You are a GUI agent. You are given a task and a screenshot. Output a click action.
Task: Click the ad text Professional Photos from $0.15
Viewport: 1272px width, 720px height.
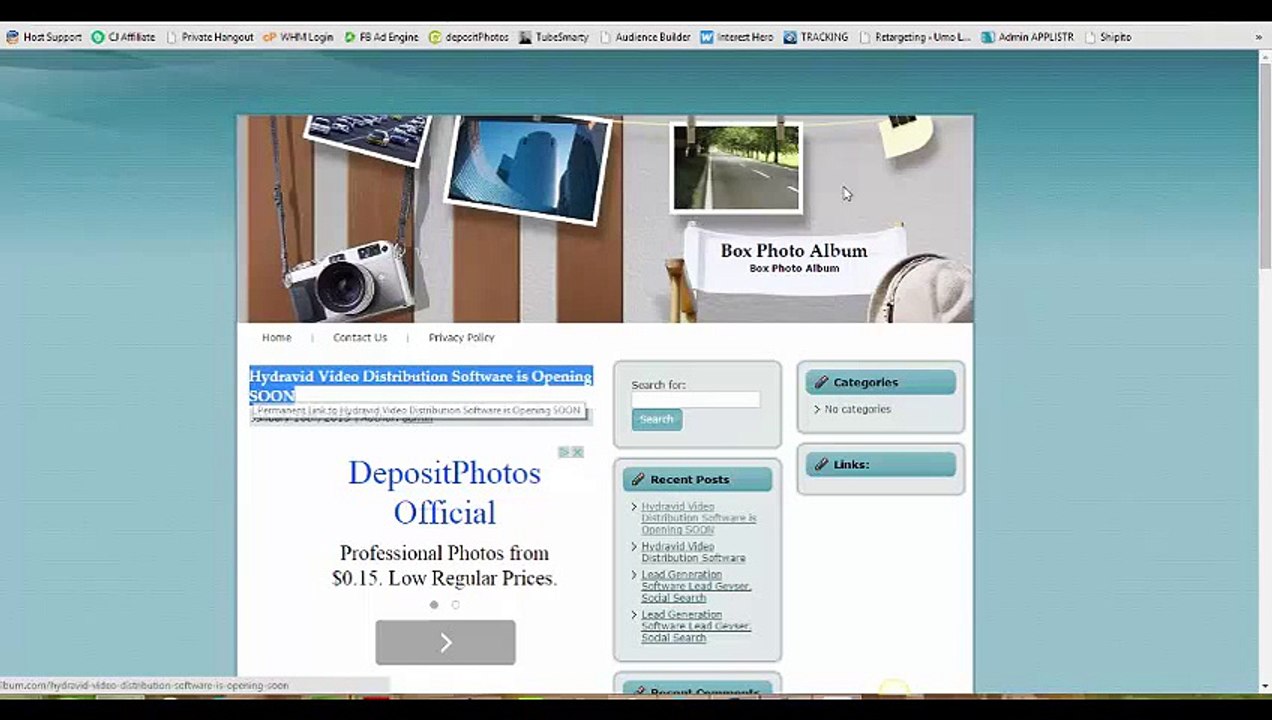(444, 565)
